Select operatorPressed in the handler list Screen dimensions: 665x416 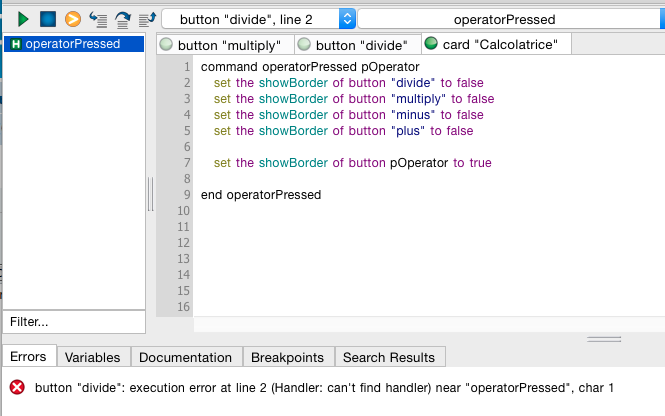[72, 44]
